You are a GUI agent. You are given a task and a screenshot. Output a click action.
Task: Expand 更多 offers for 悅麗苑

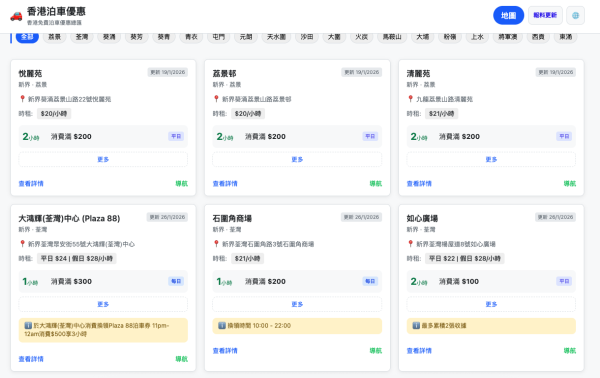tap(103, 159)
